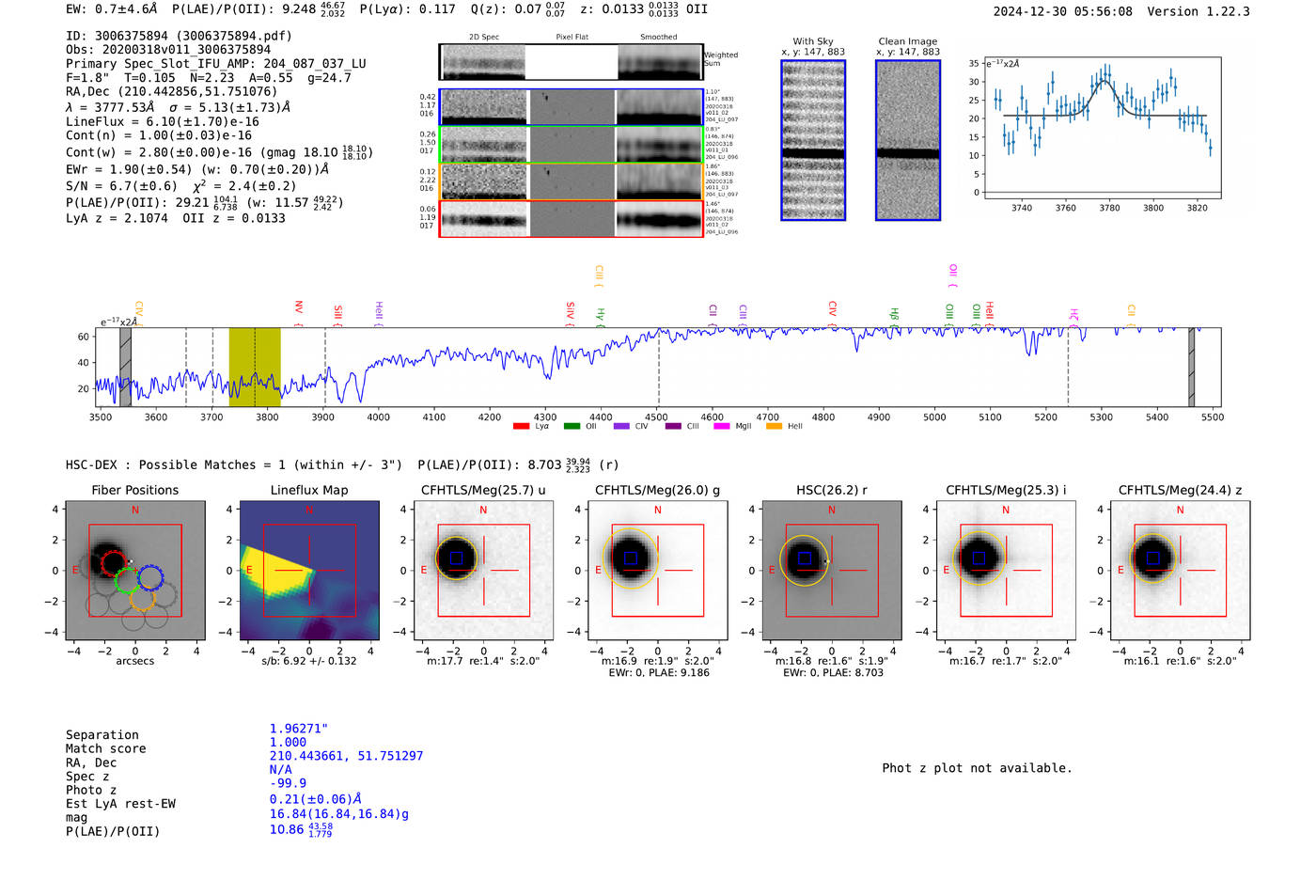Select the HSC(26.2) r cutout
1316x896 pixels.
pos(831,570)
